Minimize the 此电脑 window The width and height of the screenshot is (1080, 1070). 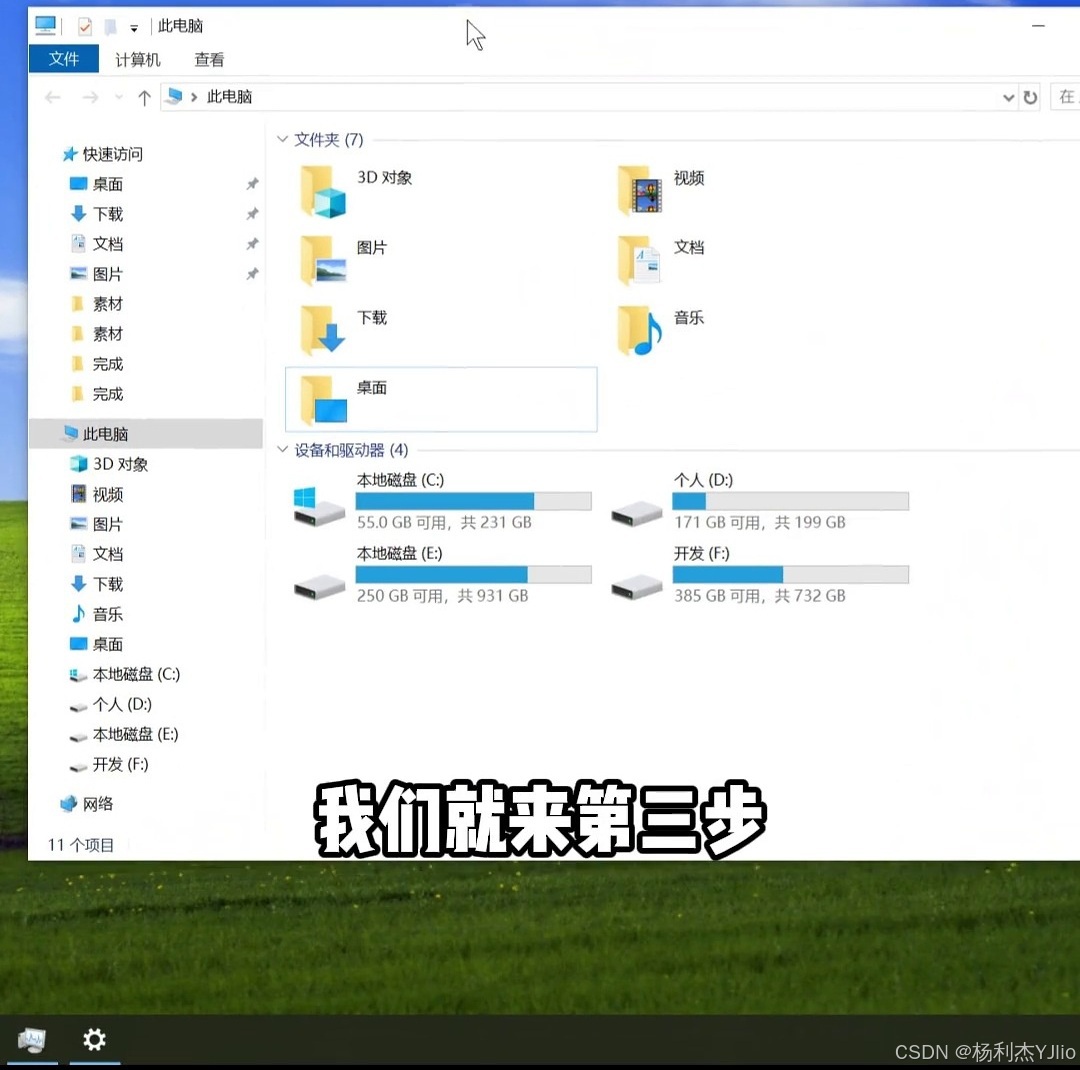(x=1038, y=26)
